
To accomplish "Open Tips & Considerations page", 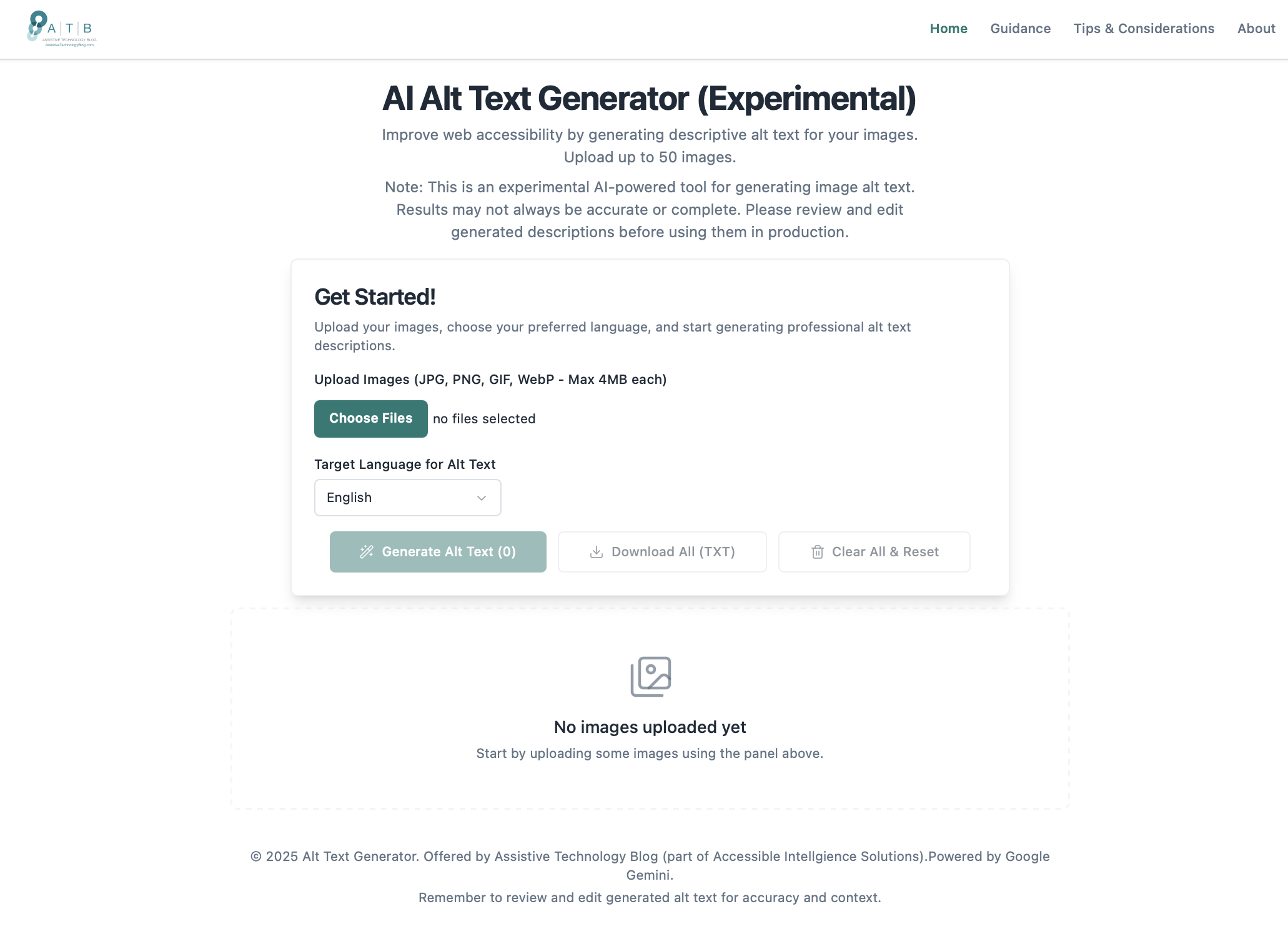I will [1144, 29].
